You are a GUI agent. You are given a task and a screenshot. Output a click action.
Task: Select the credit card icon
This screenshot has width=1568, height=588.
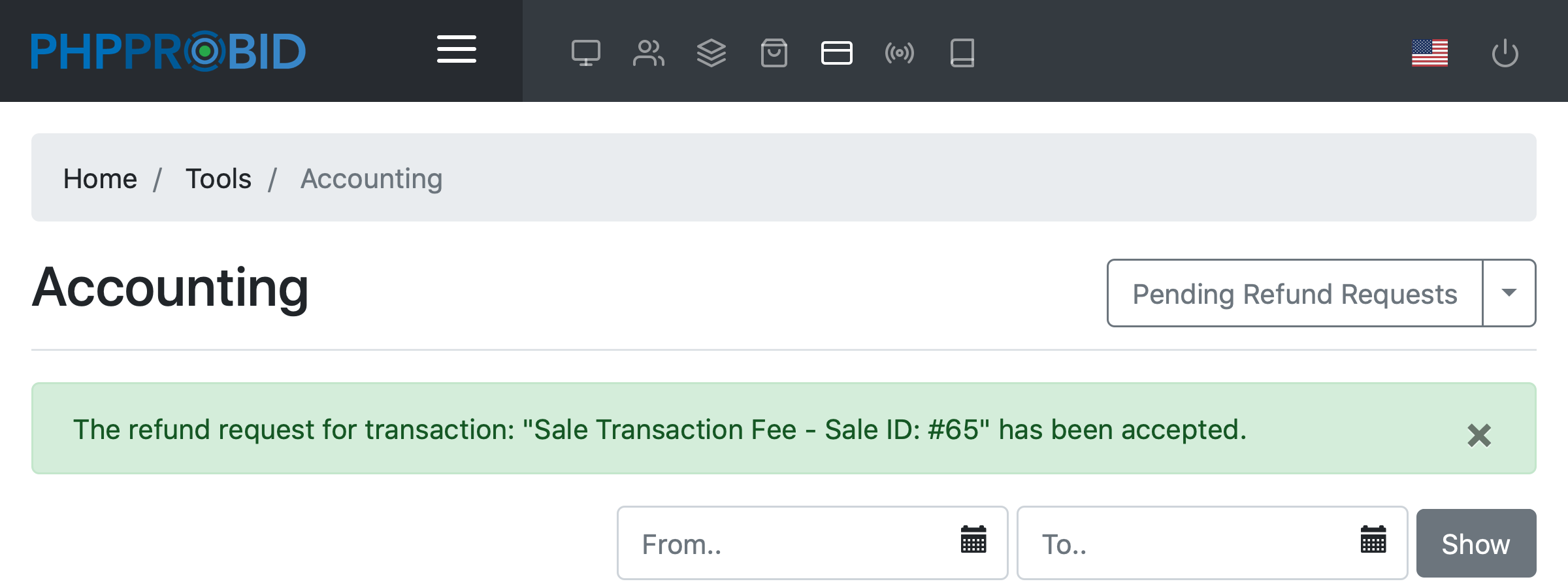(x=836, y=53)
